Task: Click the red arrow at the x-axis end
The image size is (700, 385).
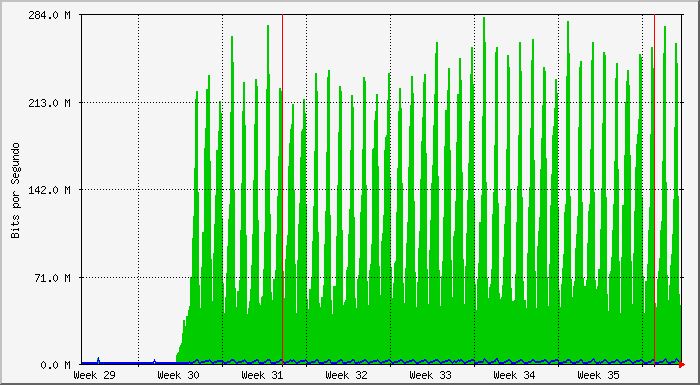Action: coord(682,365)
